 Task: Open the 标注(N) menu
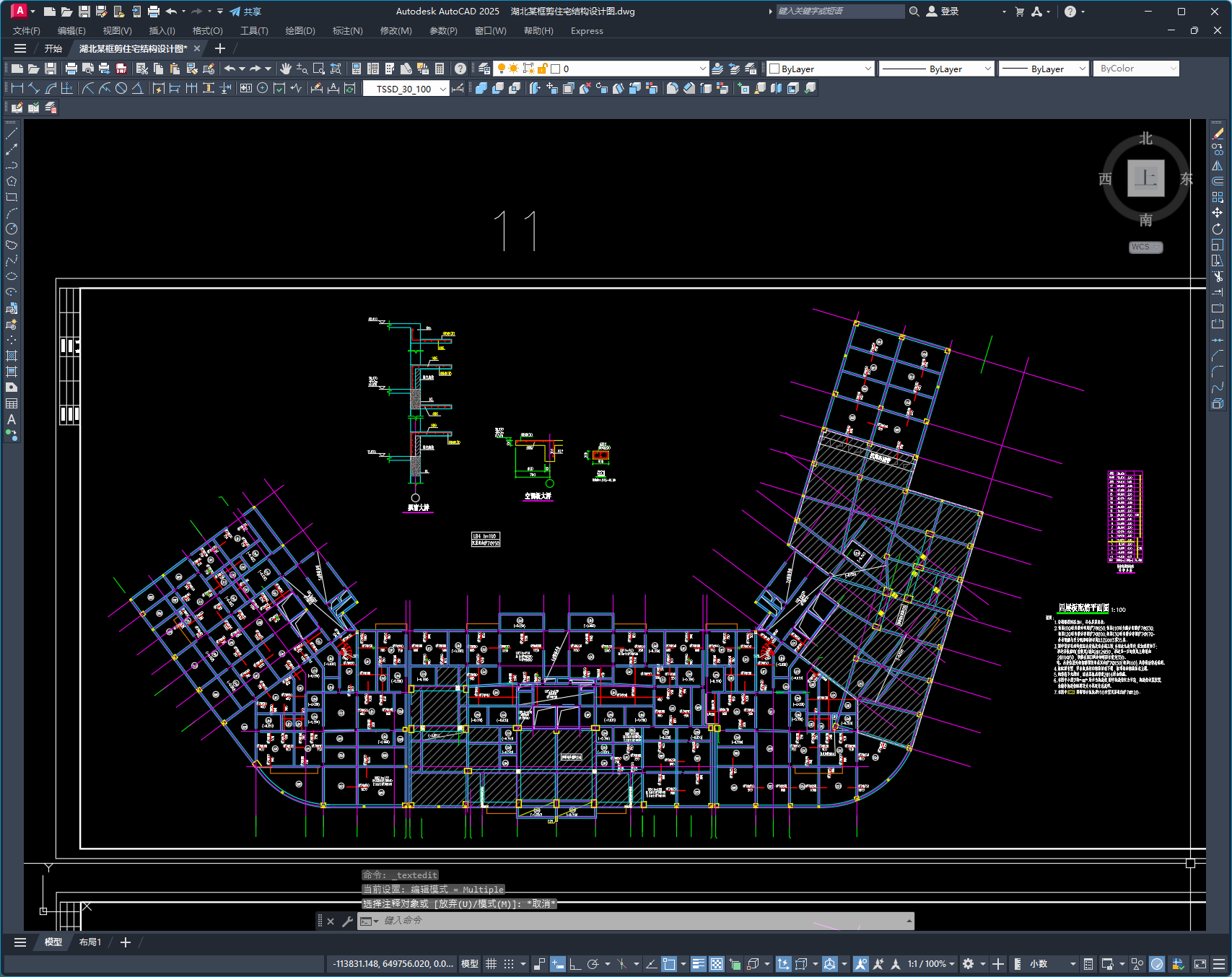(347, 31)
